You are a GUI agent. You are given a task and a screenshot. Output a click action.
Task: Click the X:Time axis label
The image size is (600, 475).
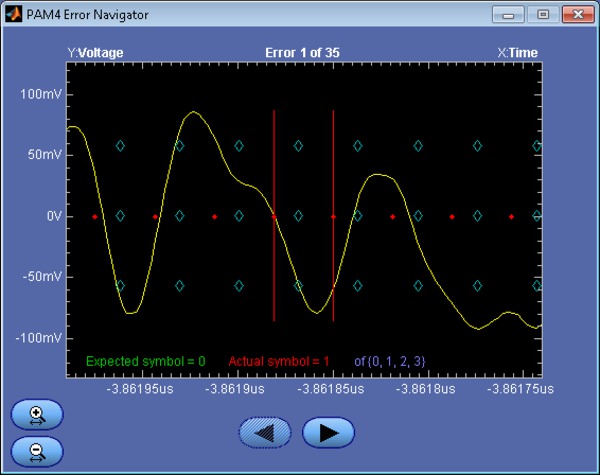click(x=517, y=53)
